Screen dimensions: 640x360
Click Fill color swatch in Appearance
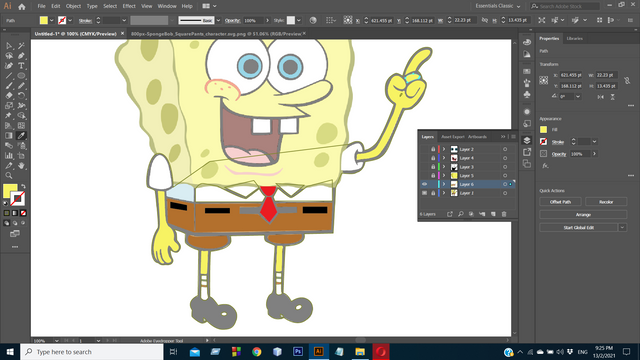pos(543,129)
